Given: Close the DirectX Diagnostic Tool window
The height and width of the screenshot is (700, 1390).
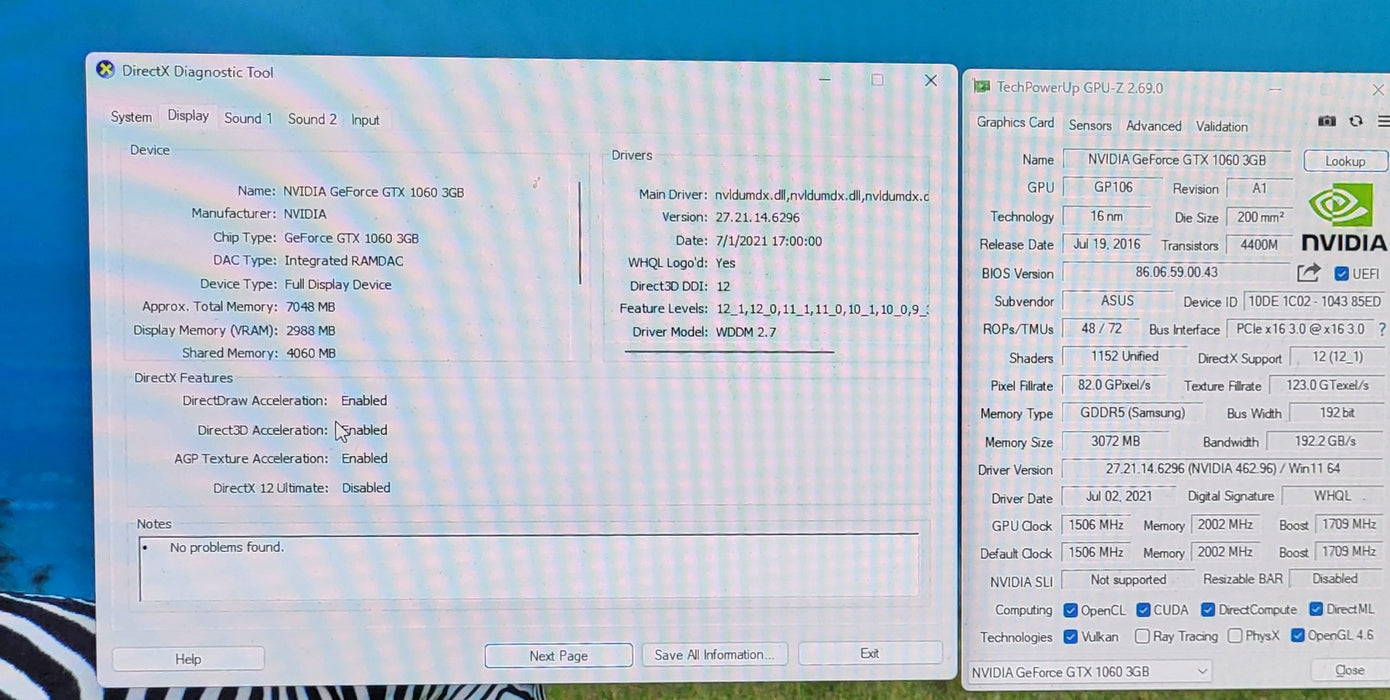Looking at the screenshot, I should click(x=930, y=80).
